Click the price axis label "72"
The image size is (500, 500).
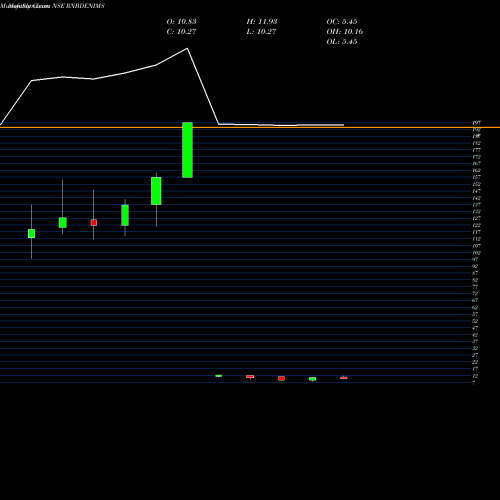(x=475, y=293)
